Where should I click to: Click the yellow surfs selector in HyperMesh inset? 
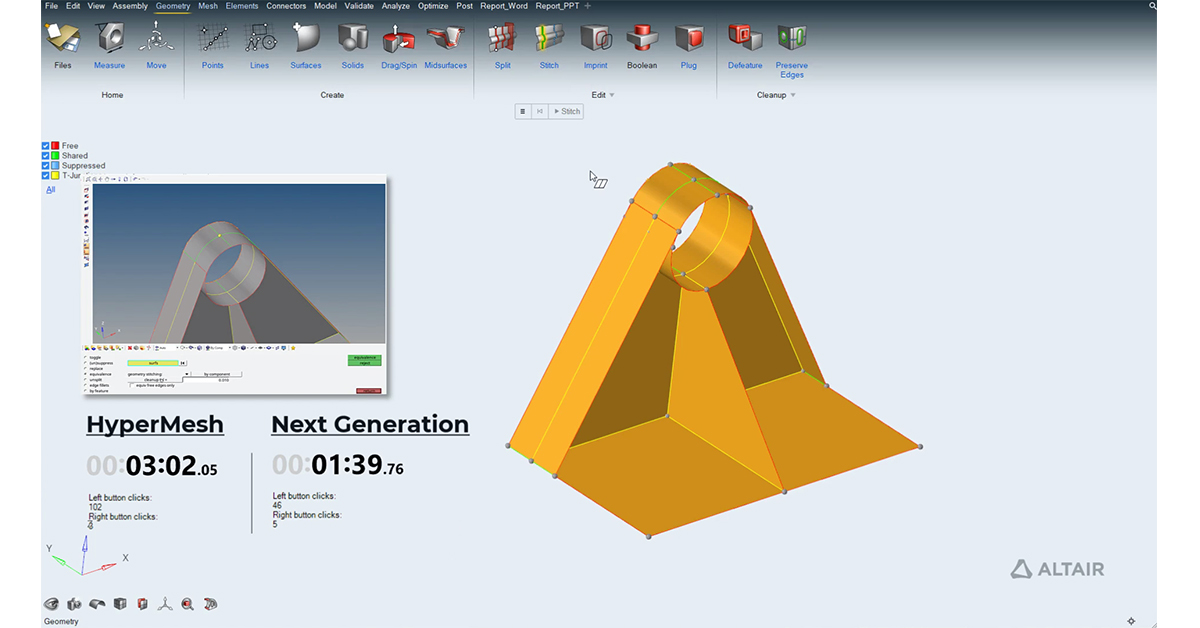click(154, 363)
